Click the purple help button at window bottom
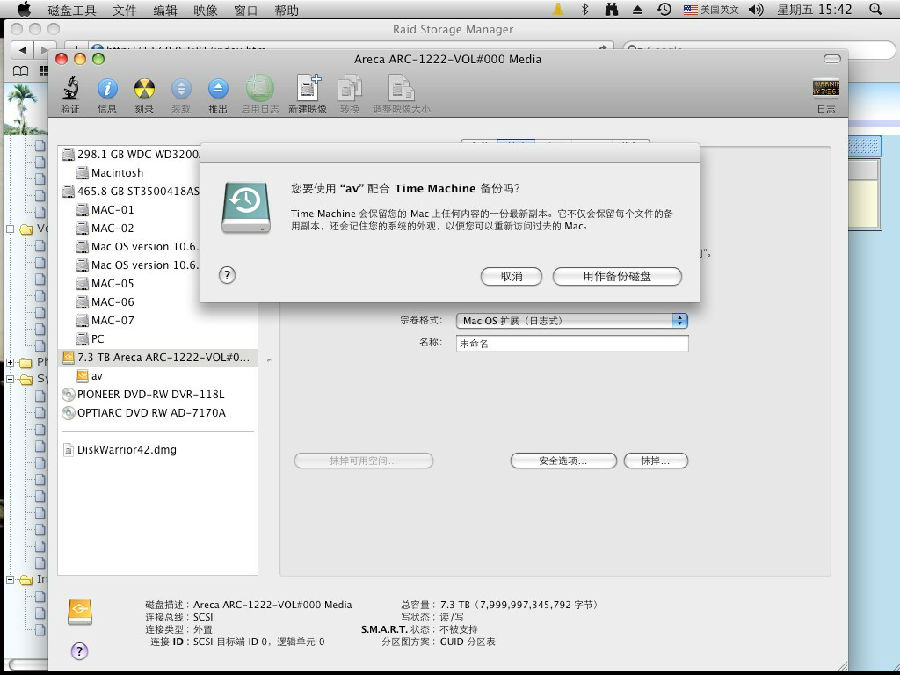900x675 pixels. [x=79, y=651]
